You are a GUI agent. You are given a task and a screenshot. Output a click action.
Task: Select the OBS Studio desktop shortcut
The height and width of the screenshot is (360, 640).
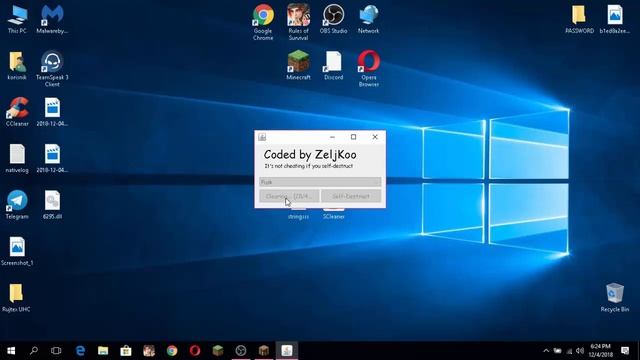[333, 19]
